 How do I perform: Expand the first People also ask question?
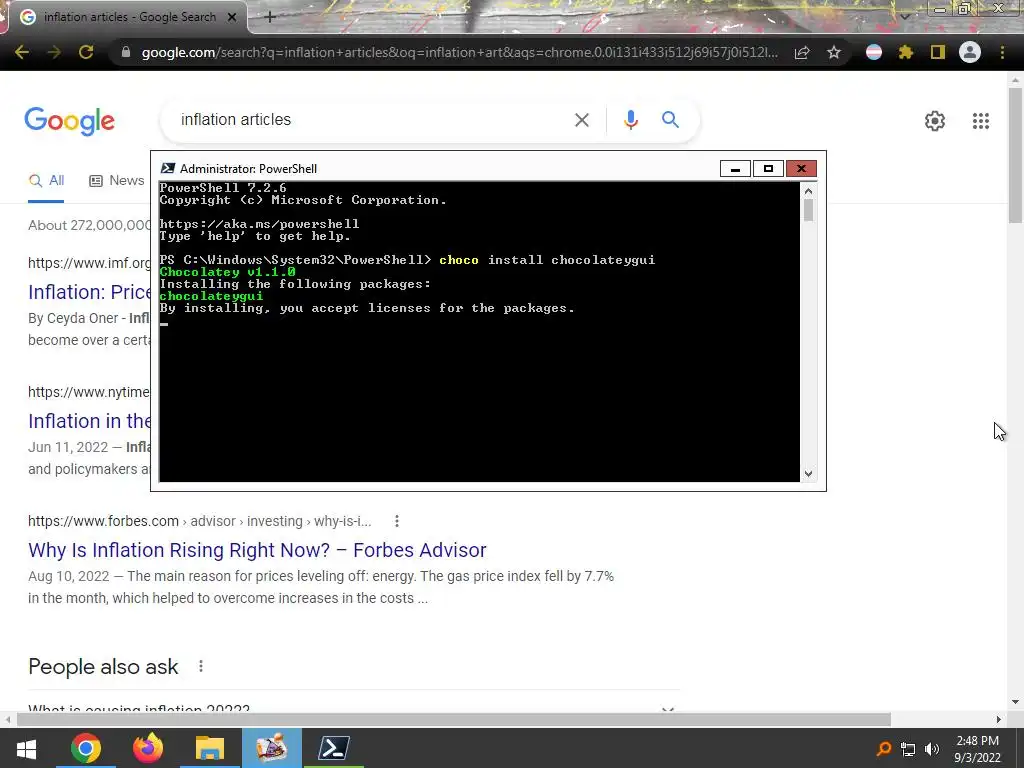point(354,709)
